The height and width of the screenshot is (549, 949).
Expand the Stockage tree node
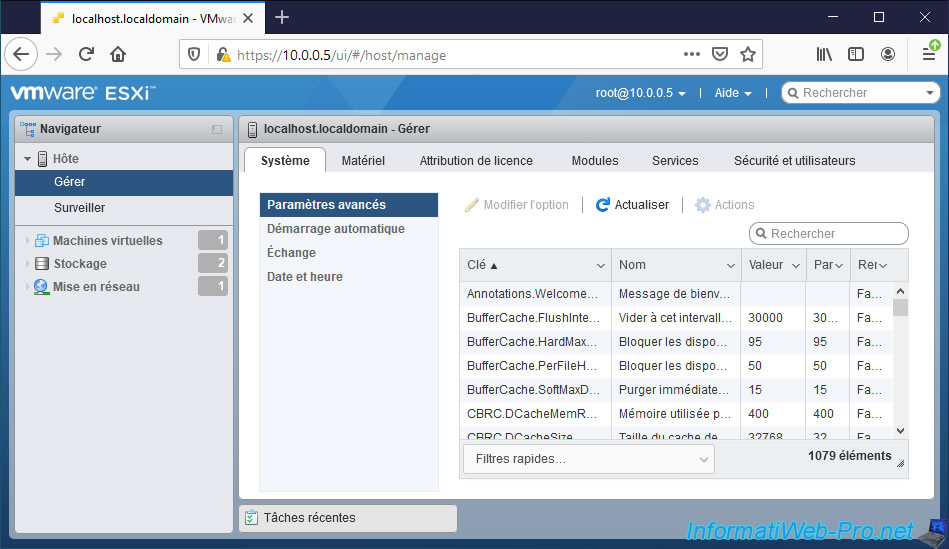27,264
